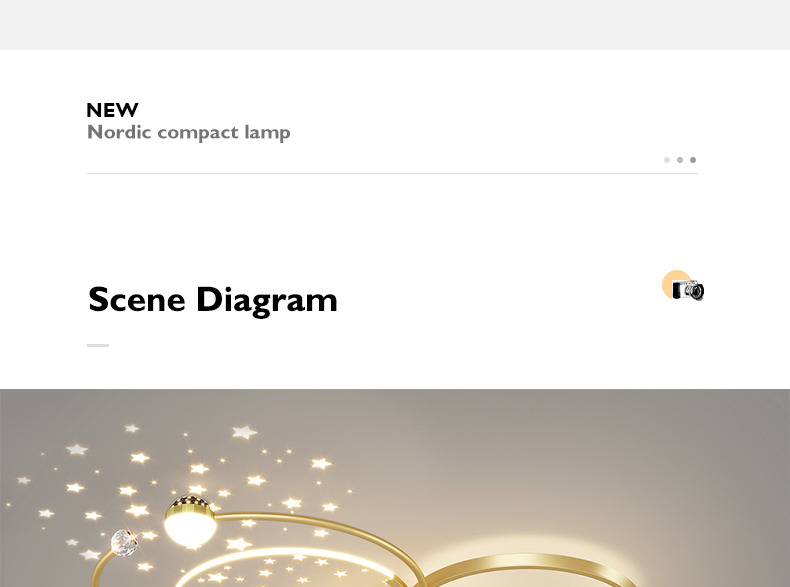Click the large star above the projector globe
Screen dimensions: 790x587
pos(244,433)
